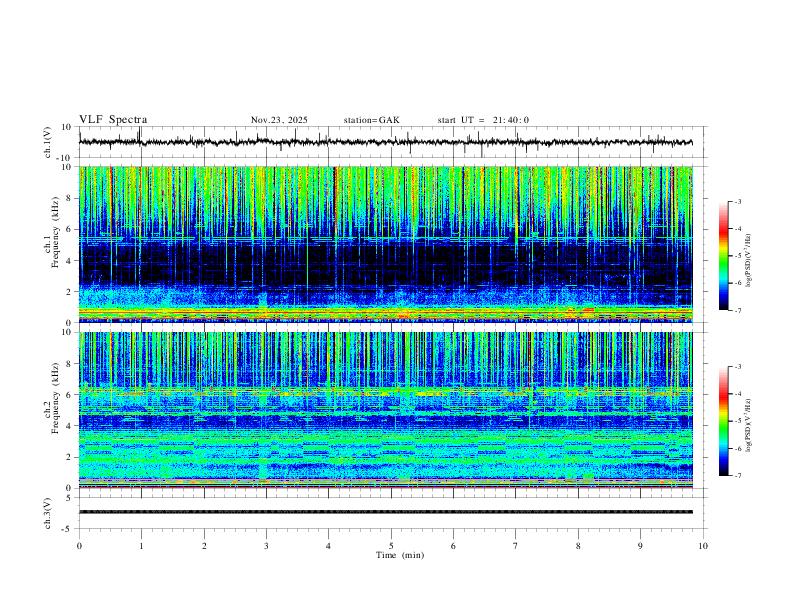Click the ch.2 spectrogram colorbar
Viewport: 792px width, 612px height.
click(723, 421)
